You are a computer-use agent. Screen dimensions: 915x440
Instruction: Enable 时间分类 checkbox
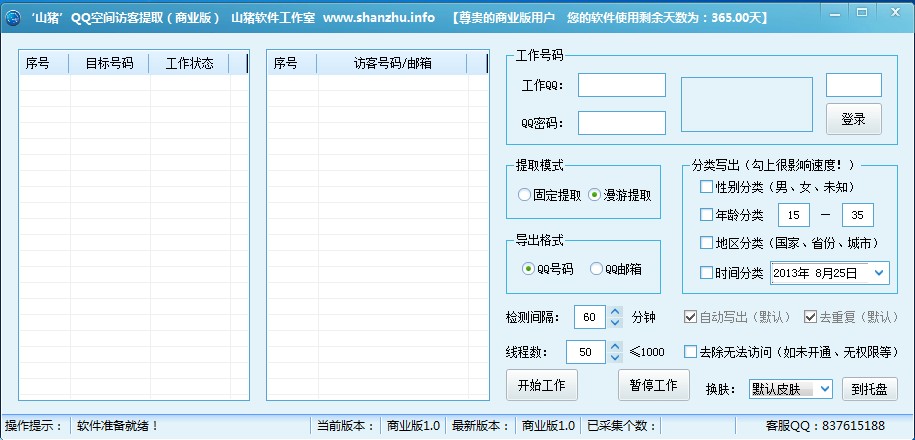pos(706,273)
